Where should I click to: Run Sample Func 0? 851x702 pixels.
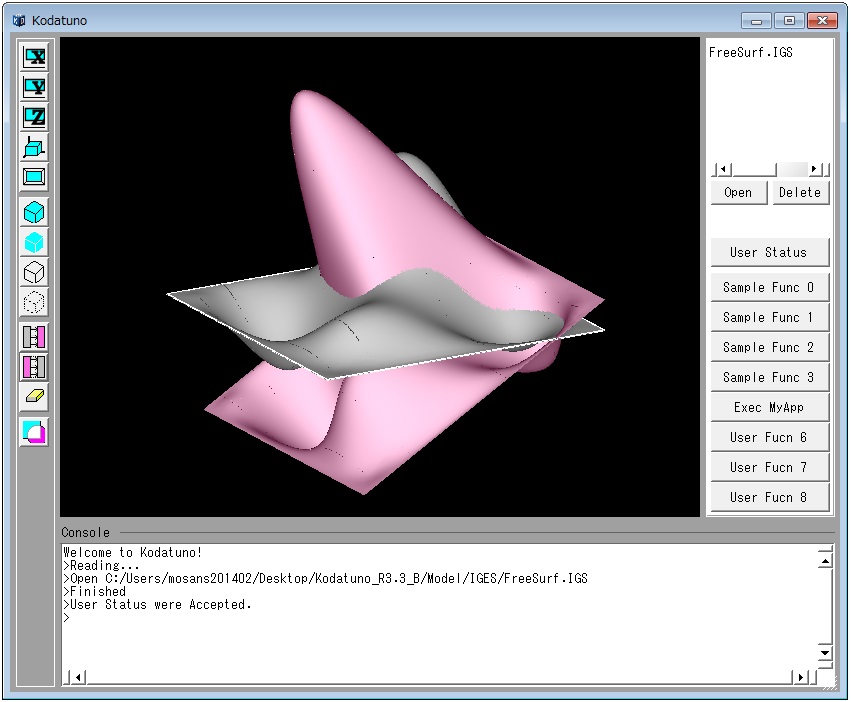[768, 288]
